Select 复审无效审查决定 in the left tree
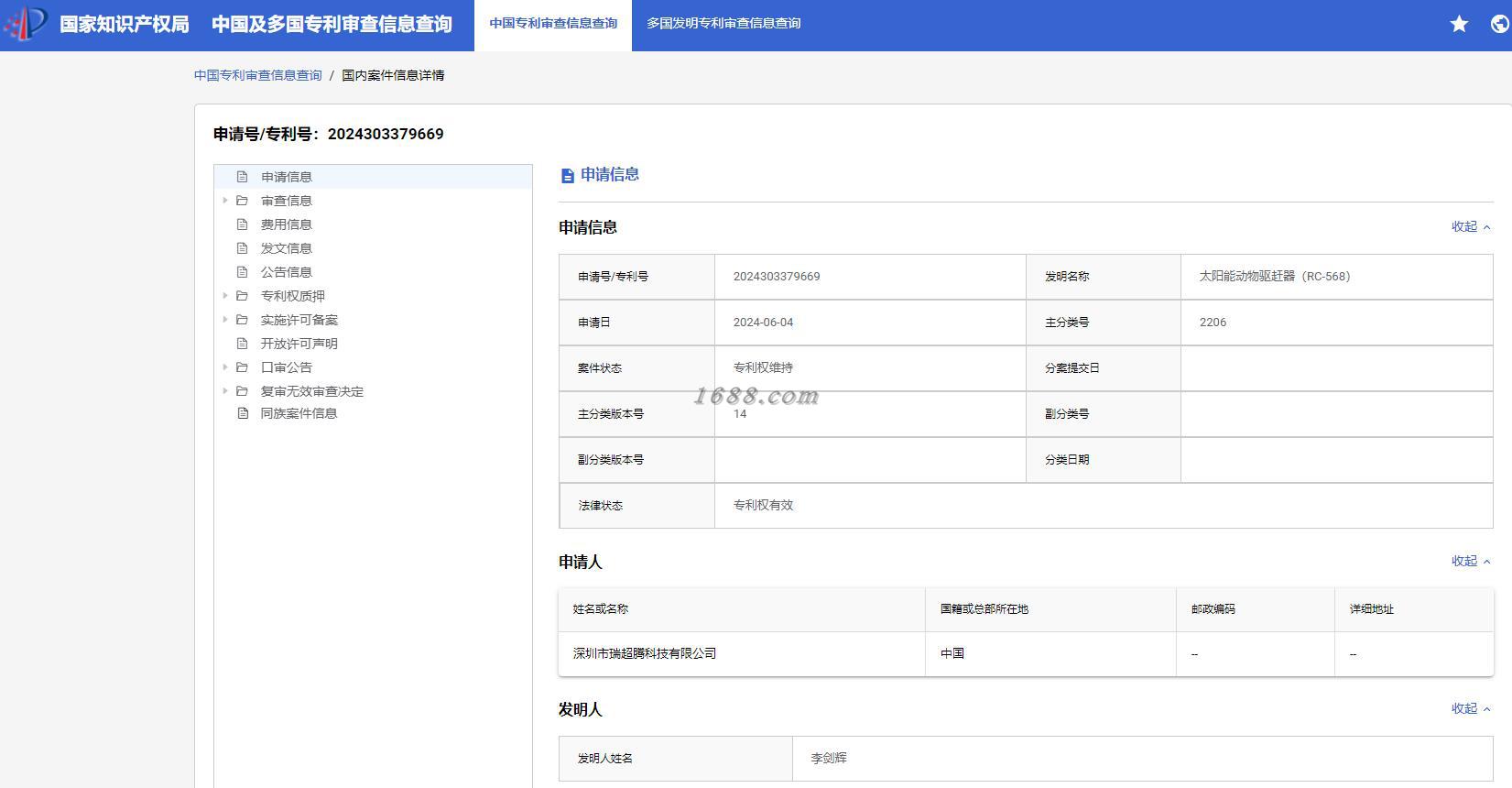 [312, 391]
